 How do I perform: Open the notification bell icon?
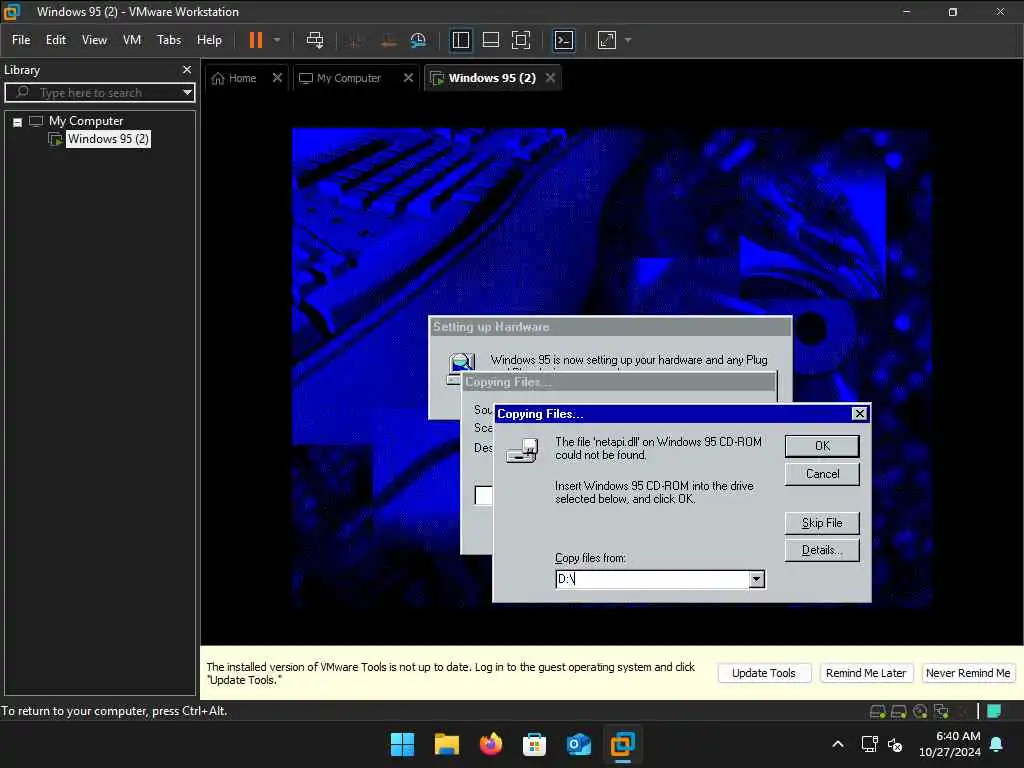pos(997,744)
